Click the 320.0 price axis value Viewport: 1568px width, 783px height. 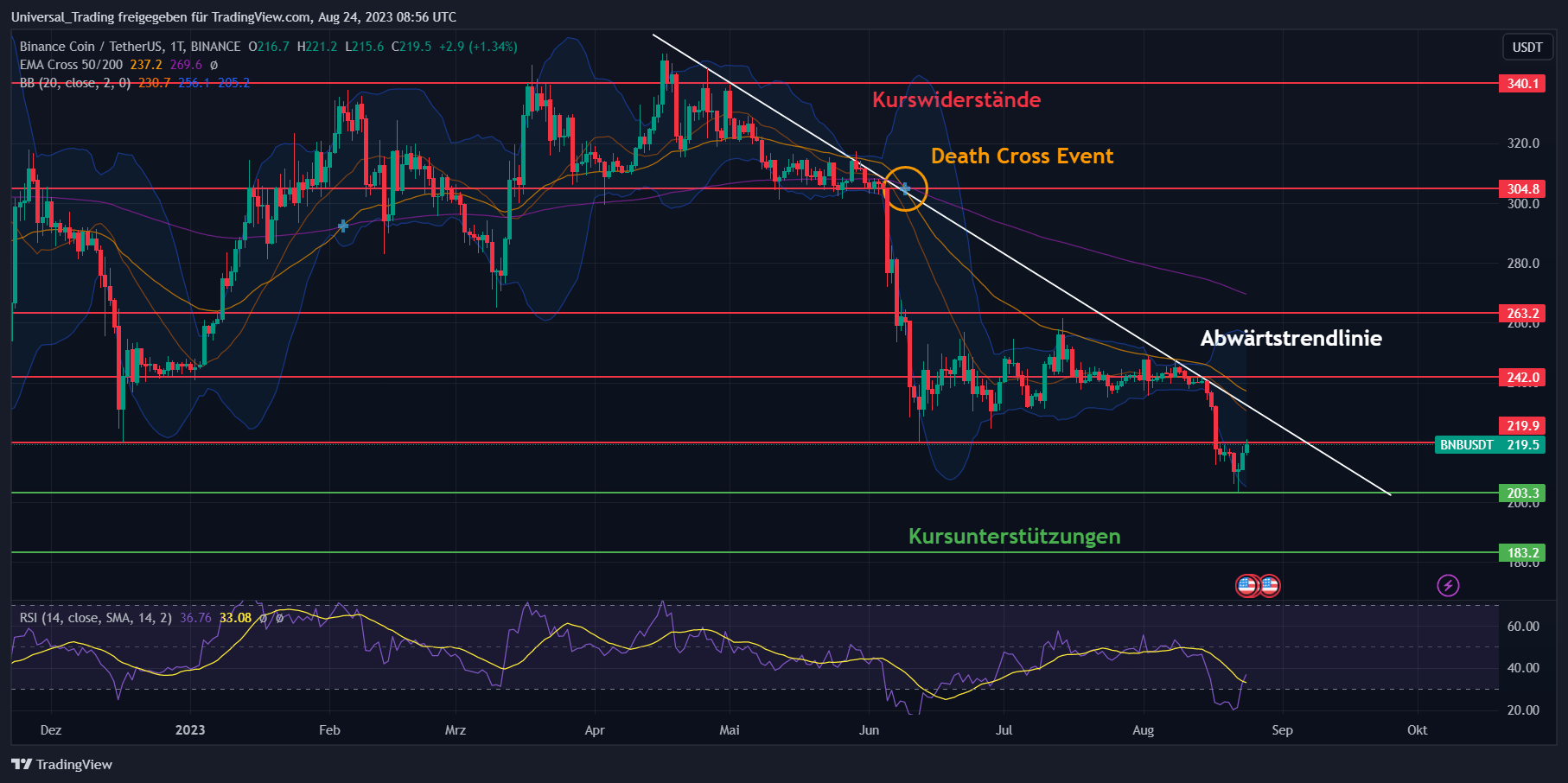click(1523, 143)
